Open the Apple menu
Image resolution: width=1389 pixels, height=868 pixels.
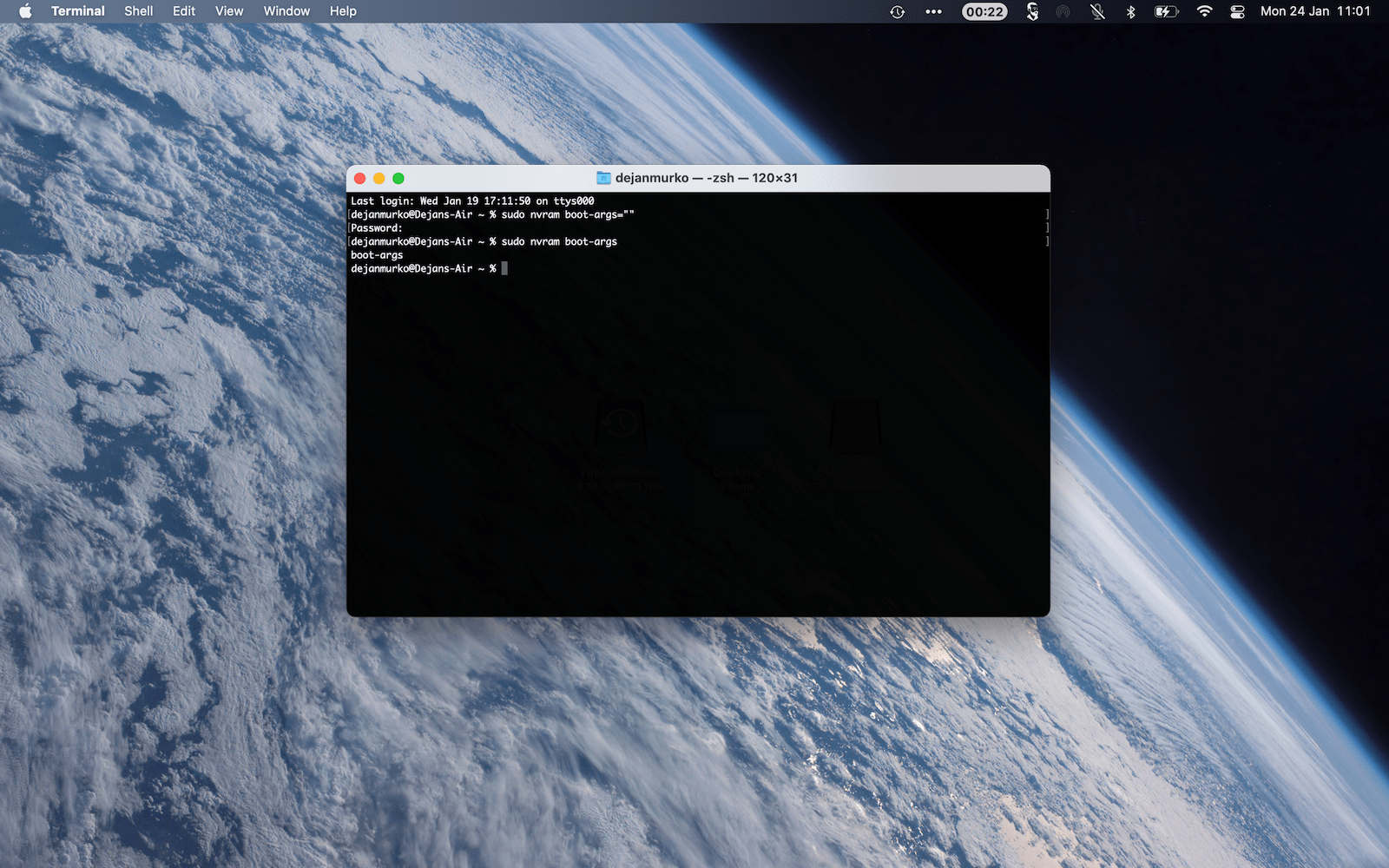coord(25,11)
